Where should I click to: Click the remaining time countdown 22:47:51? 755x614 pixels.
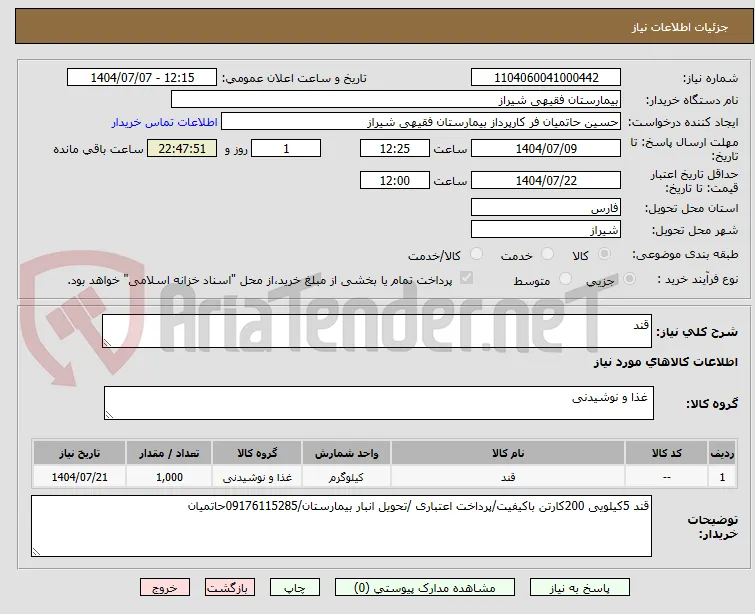182,148
